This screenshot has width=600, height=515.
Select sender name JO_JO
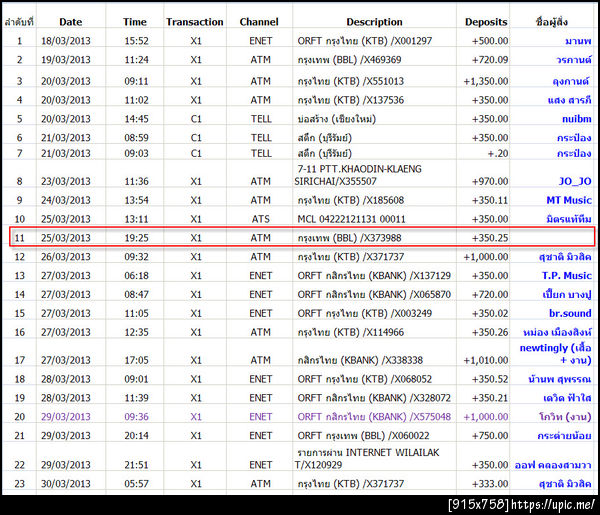click(575, 181)
